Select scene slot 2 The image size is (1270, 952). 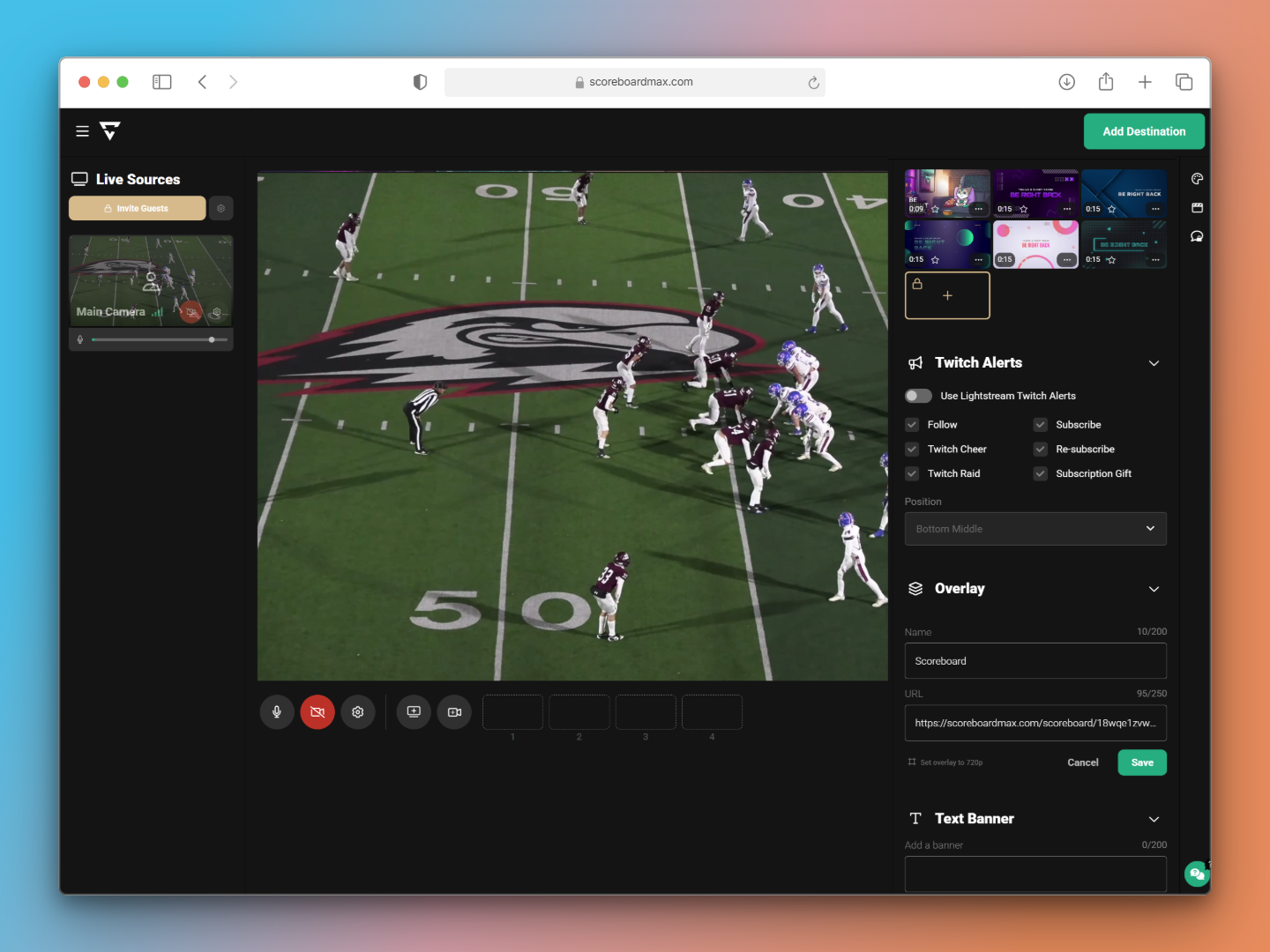pyautogui.click(x=579, y=712)
